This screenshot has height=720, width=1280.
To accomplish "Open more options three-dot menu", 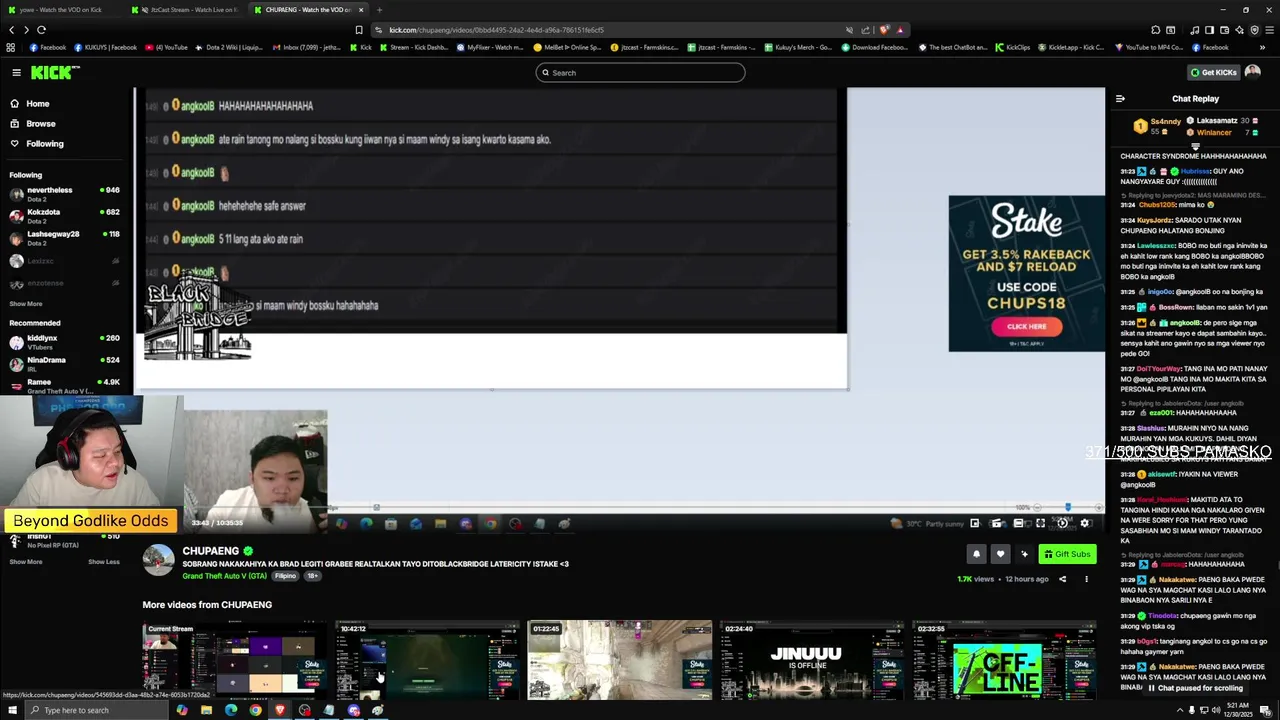I will [x=1086, y=579].
